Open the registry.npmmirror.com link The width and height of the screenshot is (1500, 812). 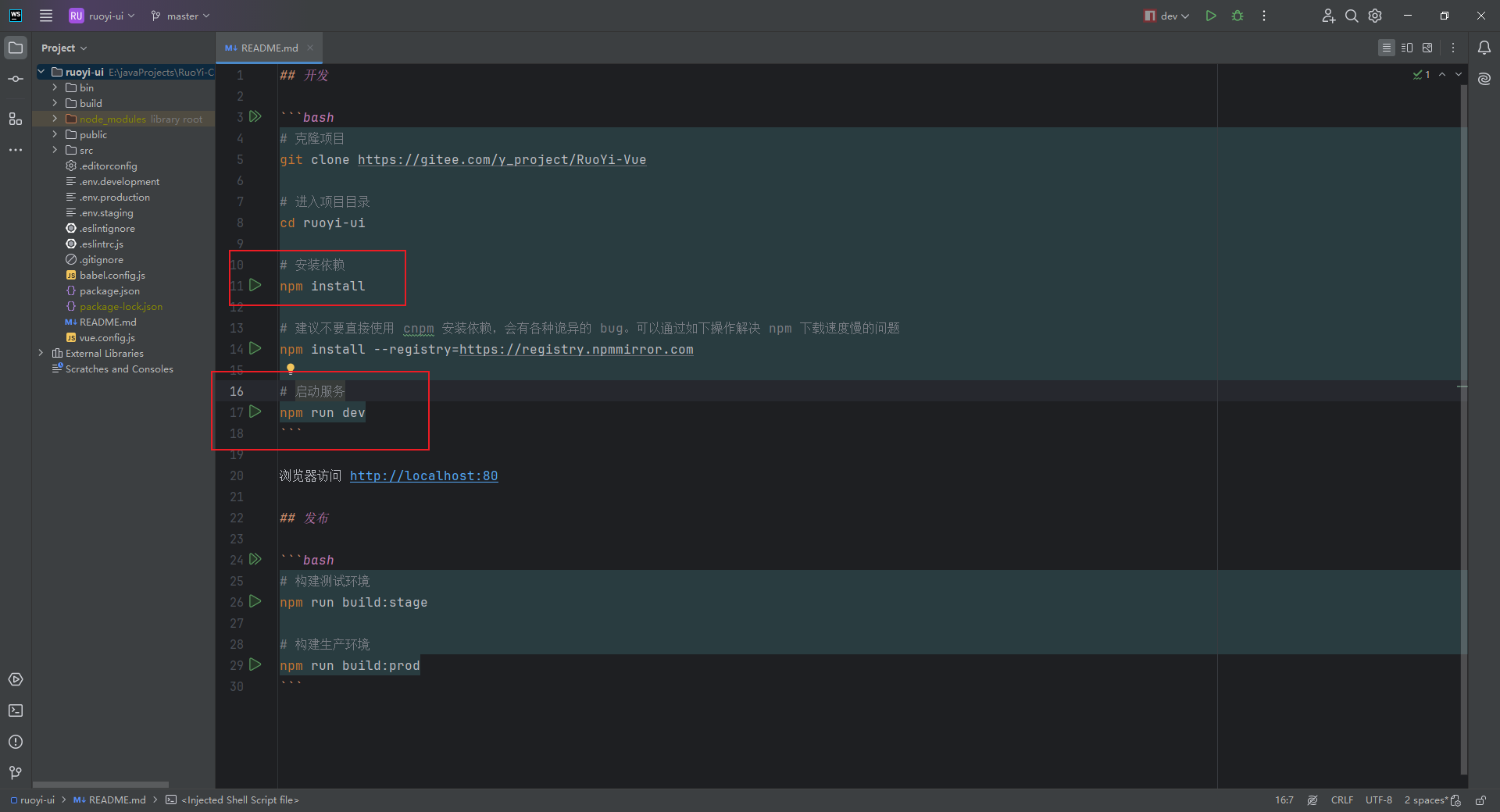click(576, 349)
